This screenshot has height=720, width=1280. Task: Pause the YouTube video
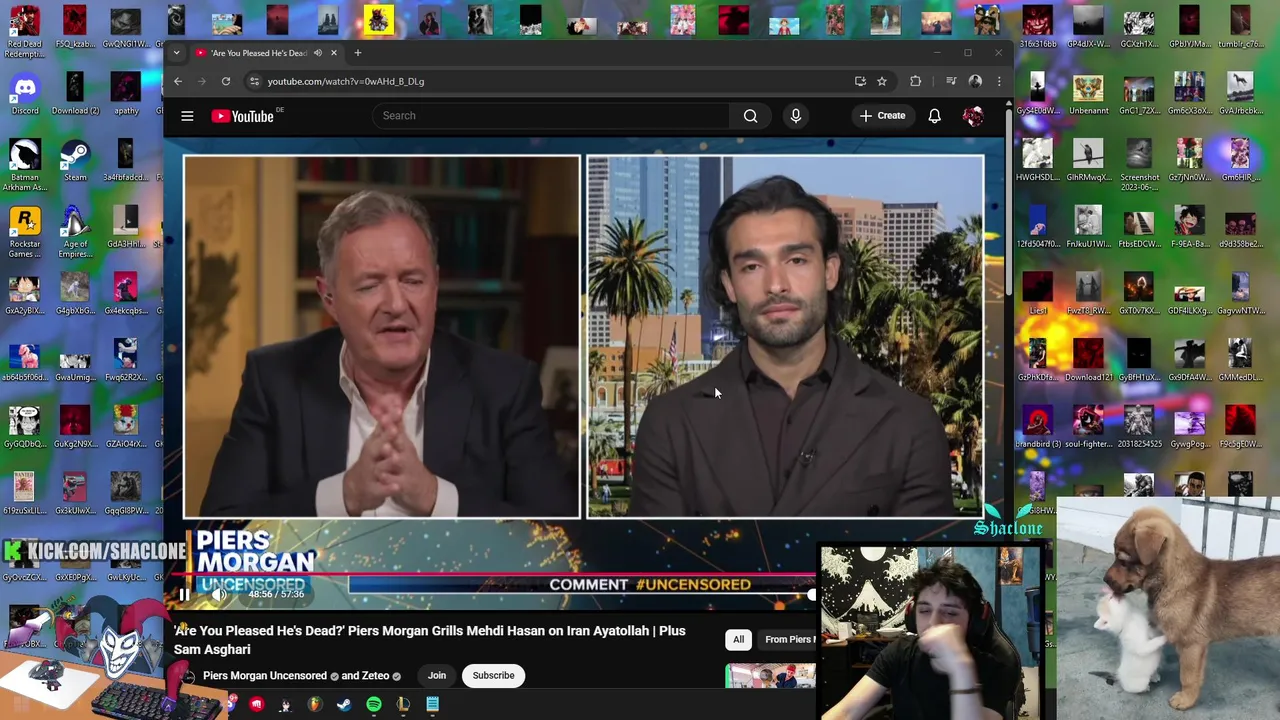[x=184, y=594]
